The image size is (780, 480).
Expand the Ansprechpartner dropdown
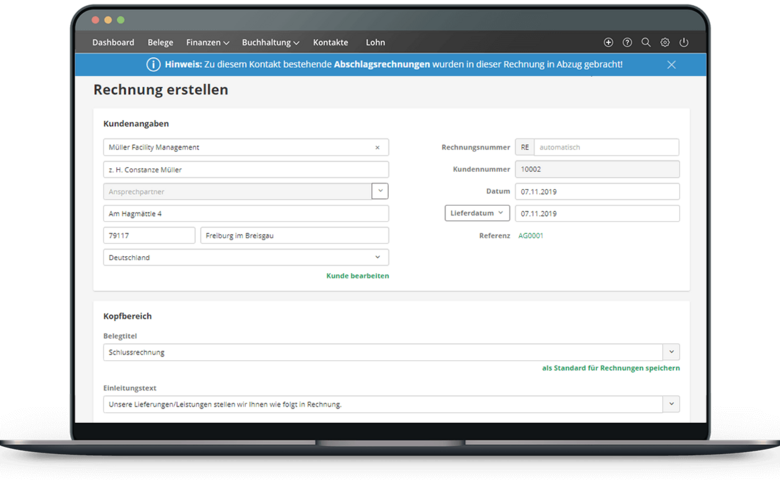click(x=380, y=191)
